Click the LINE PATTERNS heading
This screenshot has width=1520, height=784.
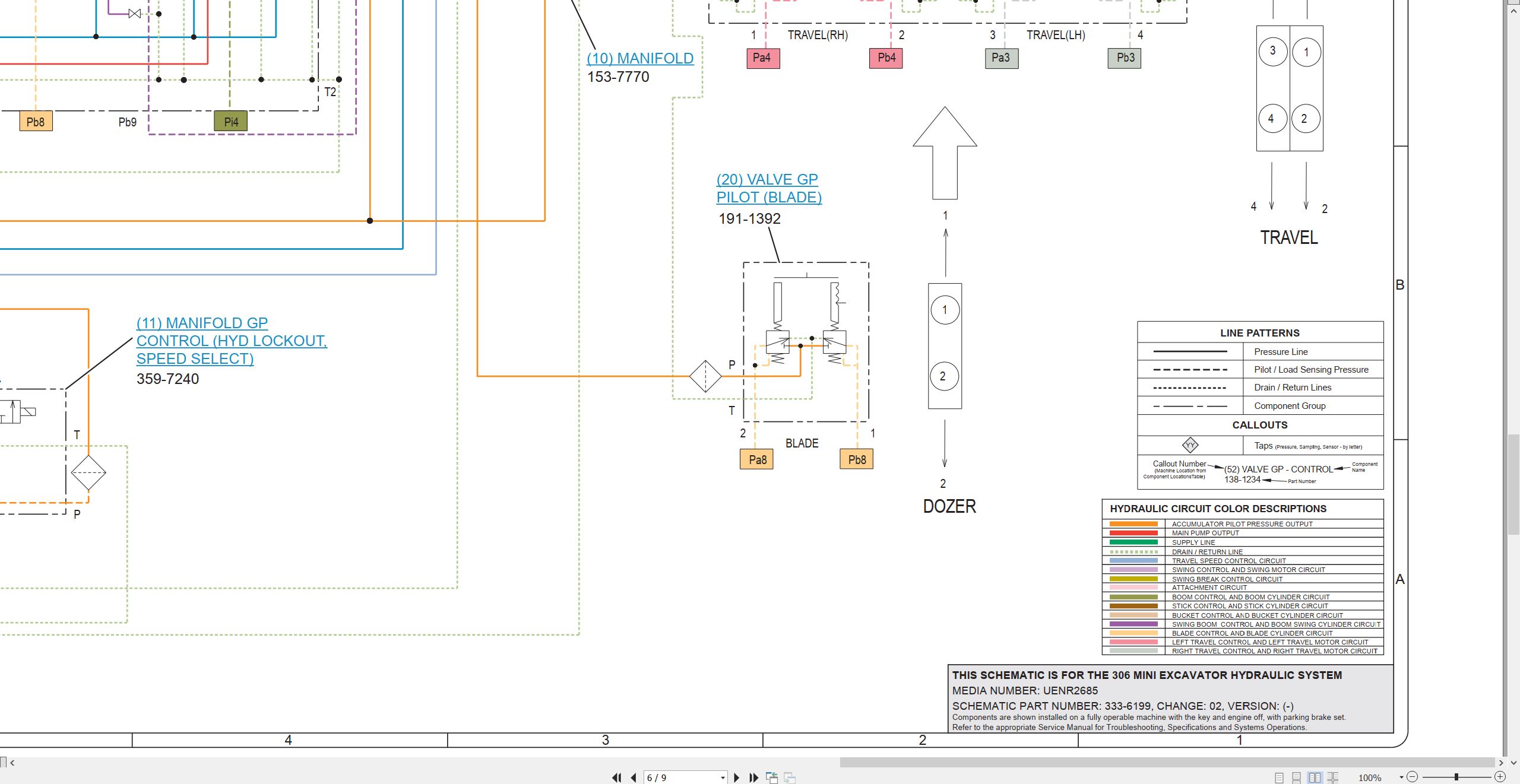click(1260, 333)
